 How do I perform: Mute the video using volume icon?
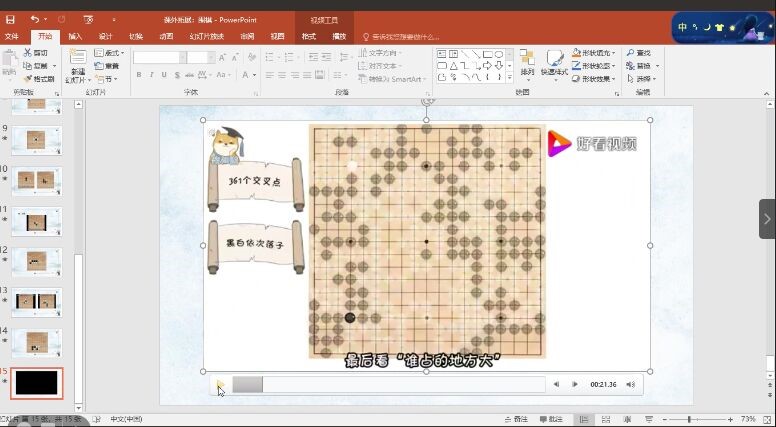629,384
